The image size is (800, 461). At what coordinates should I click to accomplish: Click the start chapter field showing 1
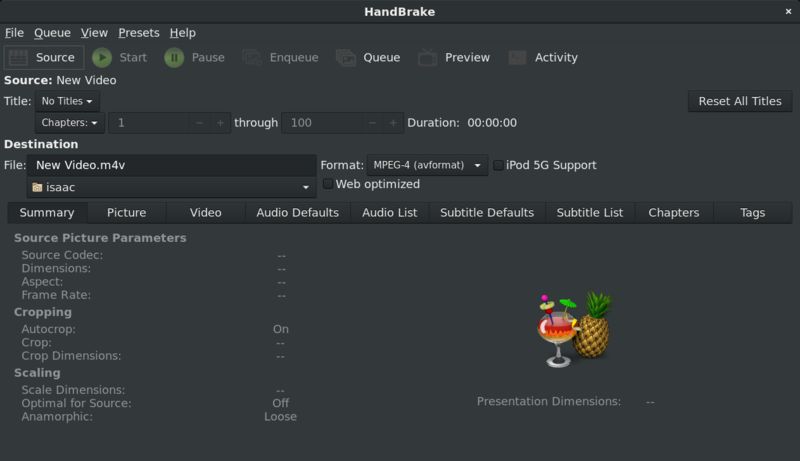coord(149,123)
